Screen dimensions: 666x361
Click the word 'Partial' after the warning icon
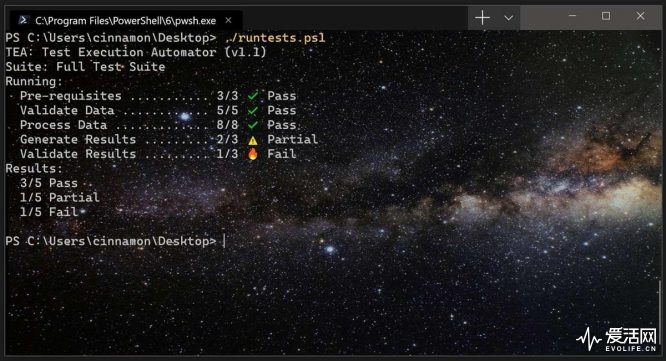pos(292,139)
